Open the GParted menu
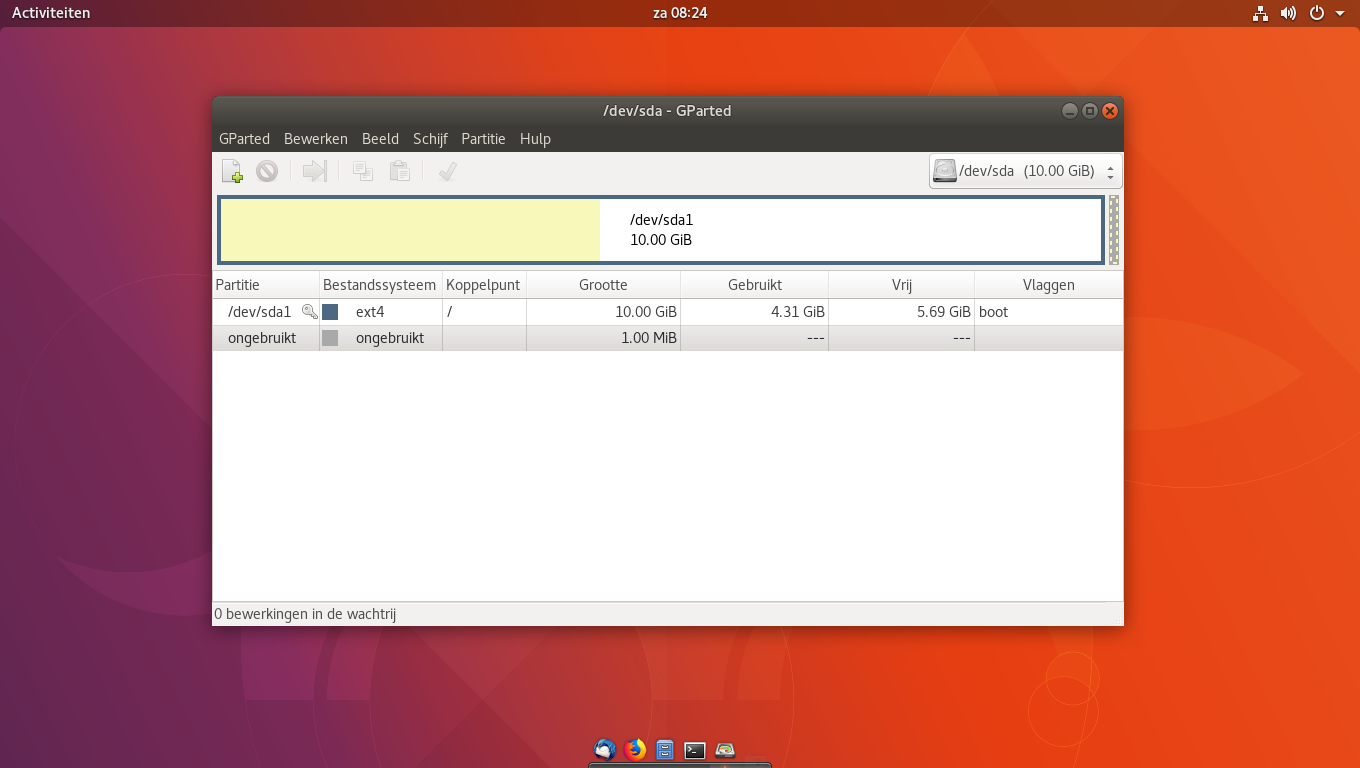Viewport: 1360px width, 768px height. (244, 139)
